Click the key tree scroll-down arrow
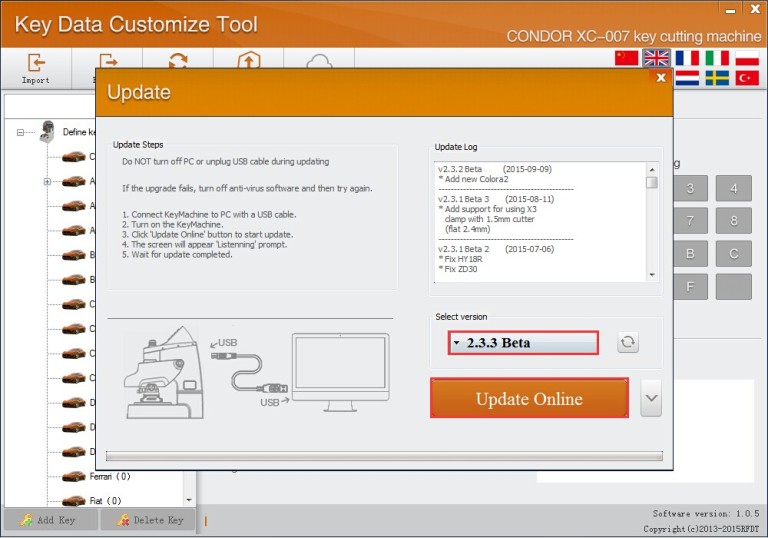The image size is (768, 538). click(x=189, y=500)
